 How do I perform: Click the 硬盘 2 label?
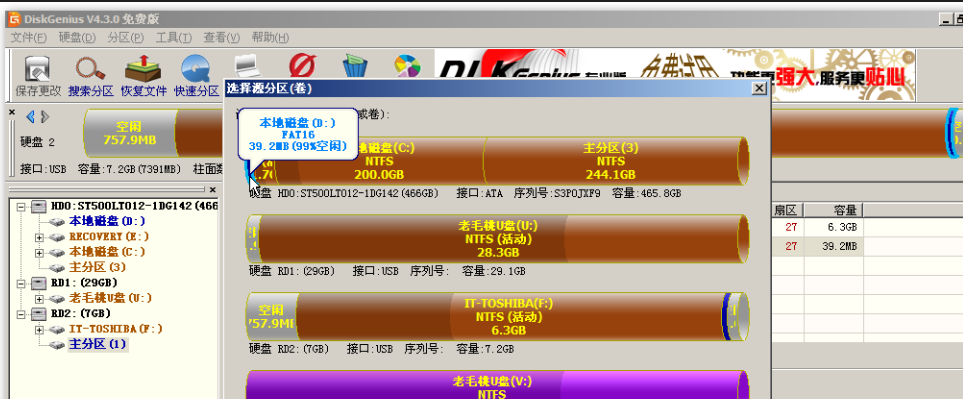(x=37, y=142)
